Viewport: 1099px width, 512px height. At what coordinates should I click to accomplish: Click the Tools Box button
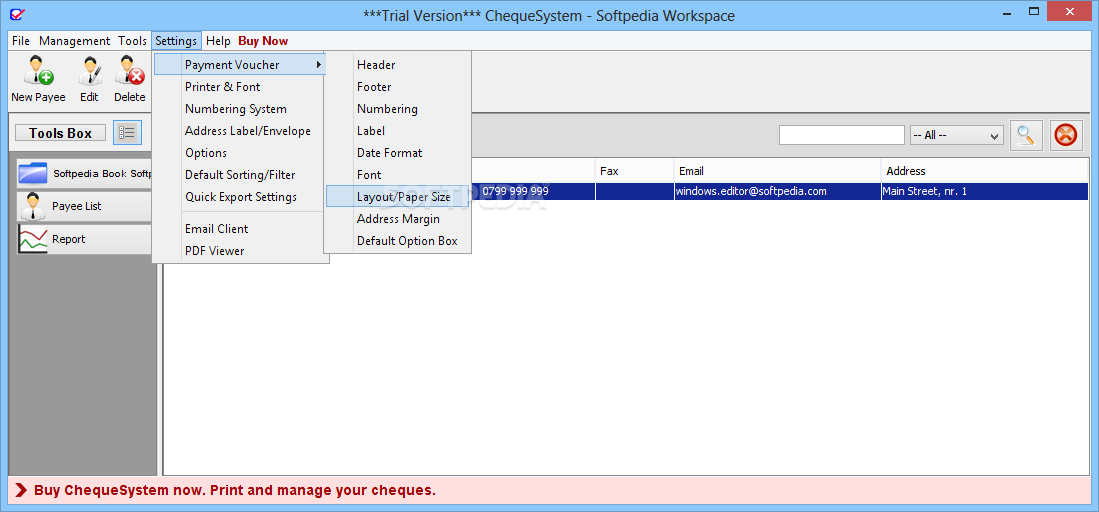point(60,133)
